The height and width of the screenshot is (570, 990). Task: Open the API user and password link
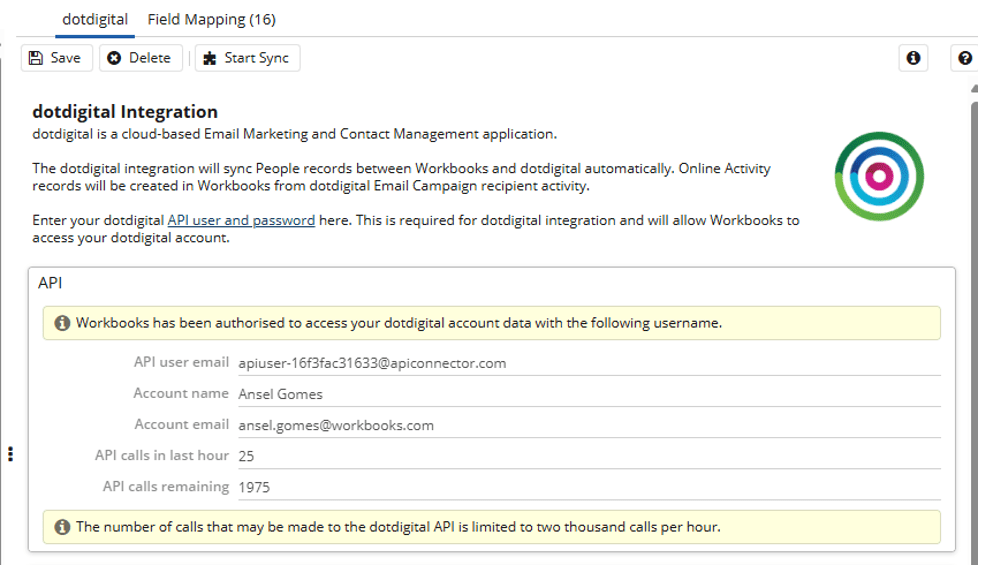[x=241, y=220]
